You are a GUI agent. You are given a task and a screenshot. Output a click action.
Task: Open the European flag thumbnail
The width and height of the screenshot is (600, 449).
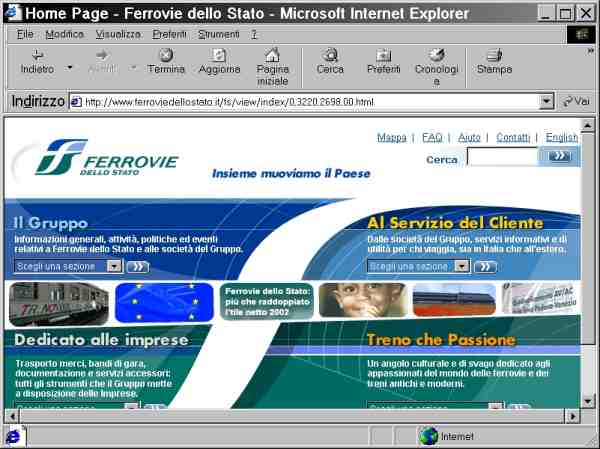[x=164, y=302]
